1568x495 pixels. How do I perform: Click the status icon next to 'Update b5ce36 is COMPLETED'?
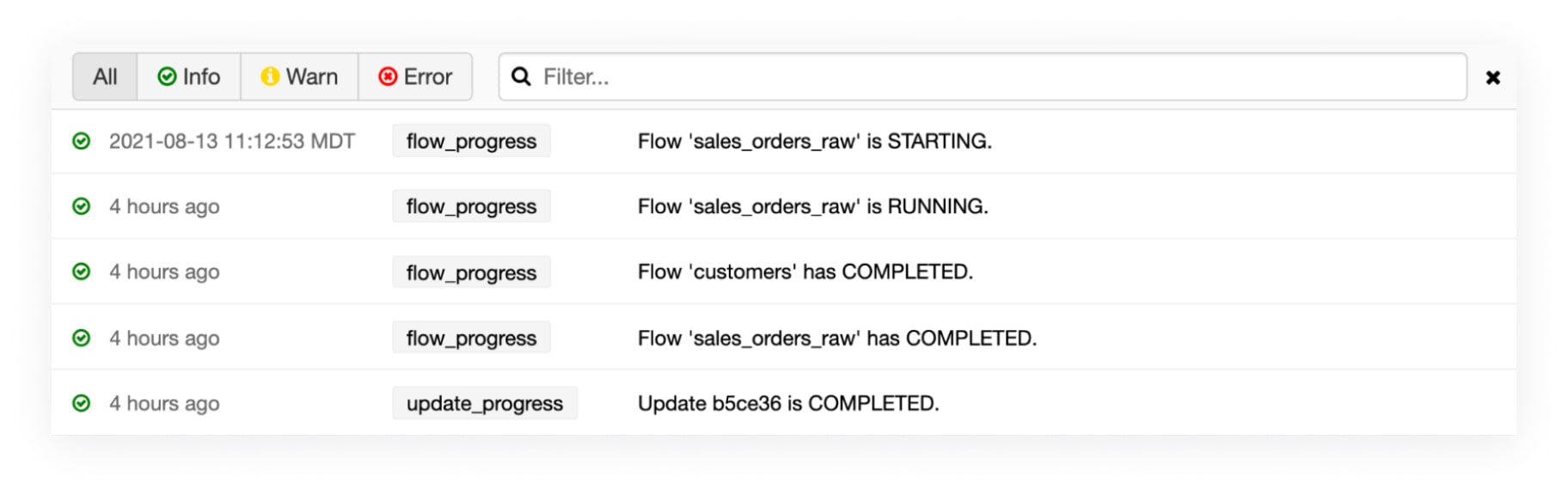pyautogui.click(x=82, y=403)
